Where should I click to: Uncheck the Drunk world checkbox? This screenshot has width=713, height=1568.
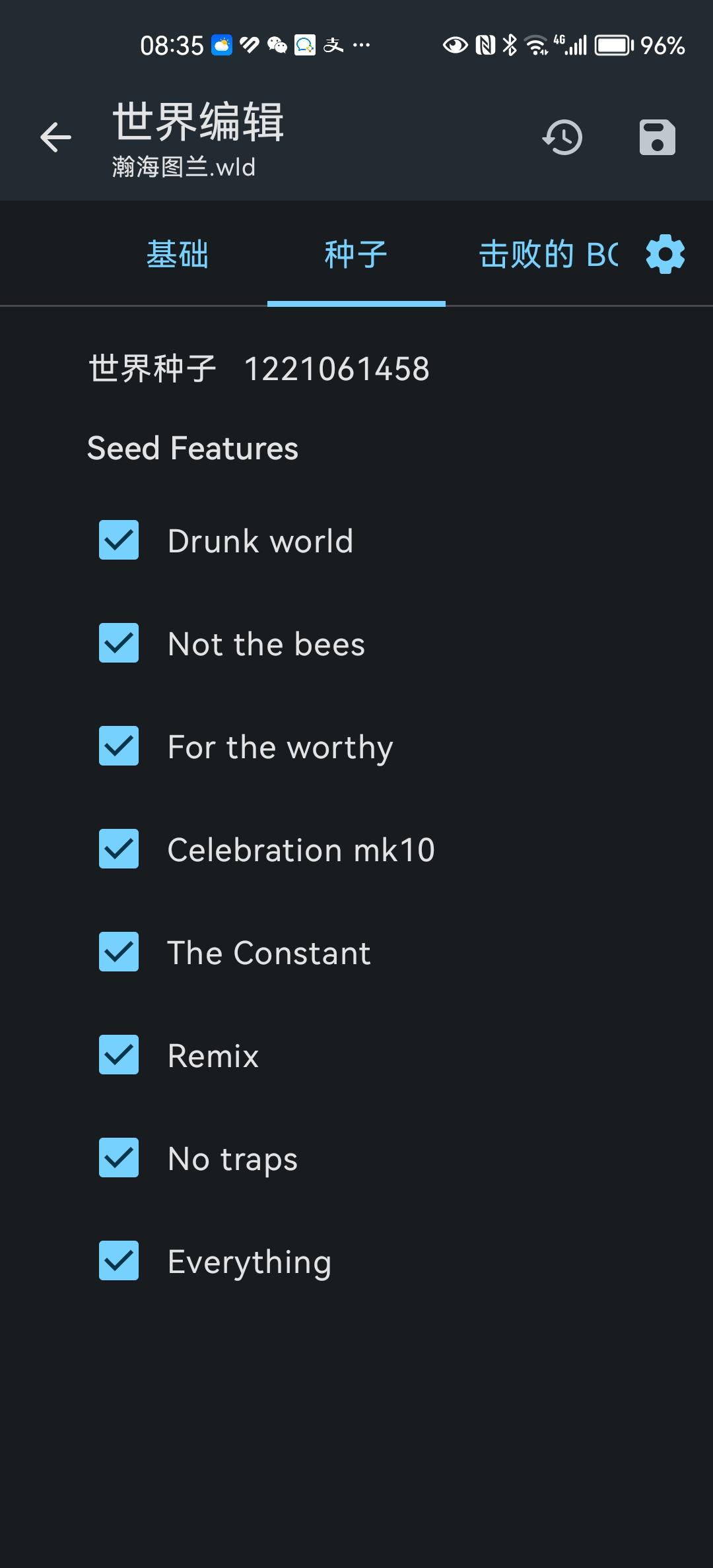coord(119,540)
